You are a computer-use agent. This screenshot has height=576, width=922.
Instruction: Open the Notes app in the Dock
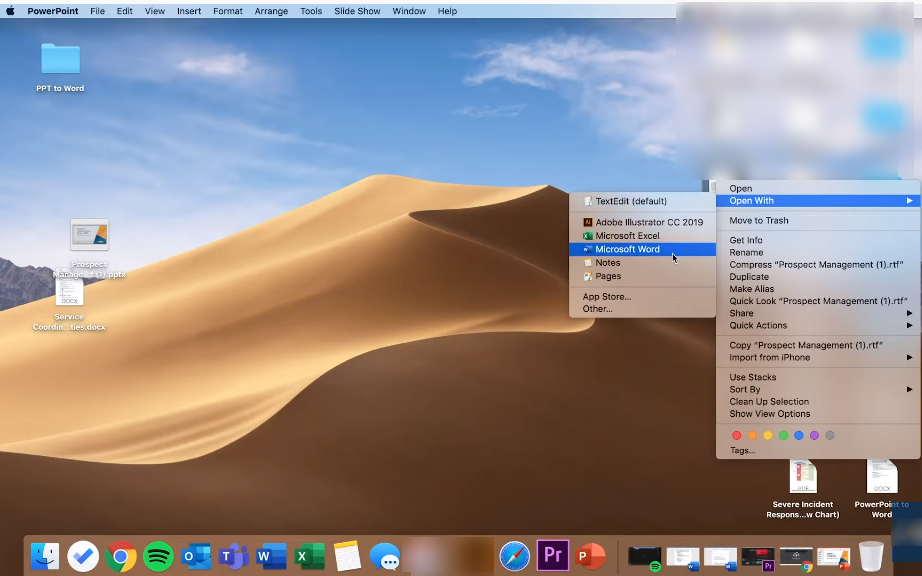347,555
